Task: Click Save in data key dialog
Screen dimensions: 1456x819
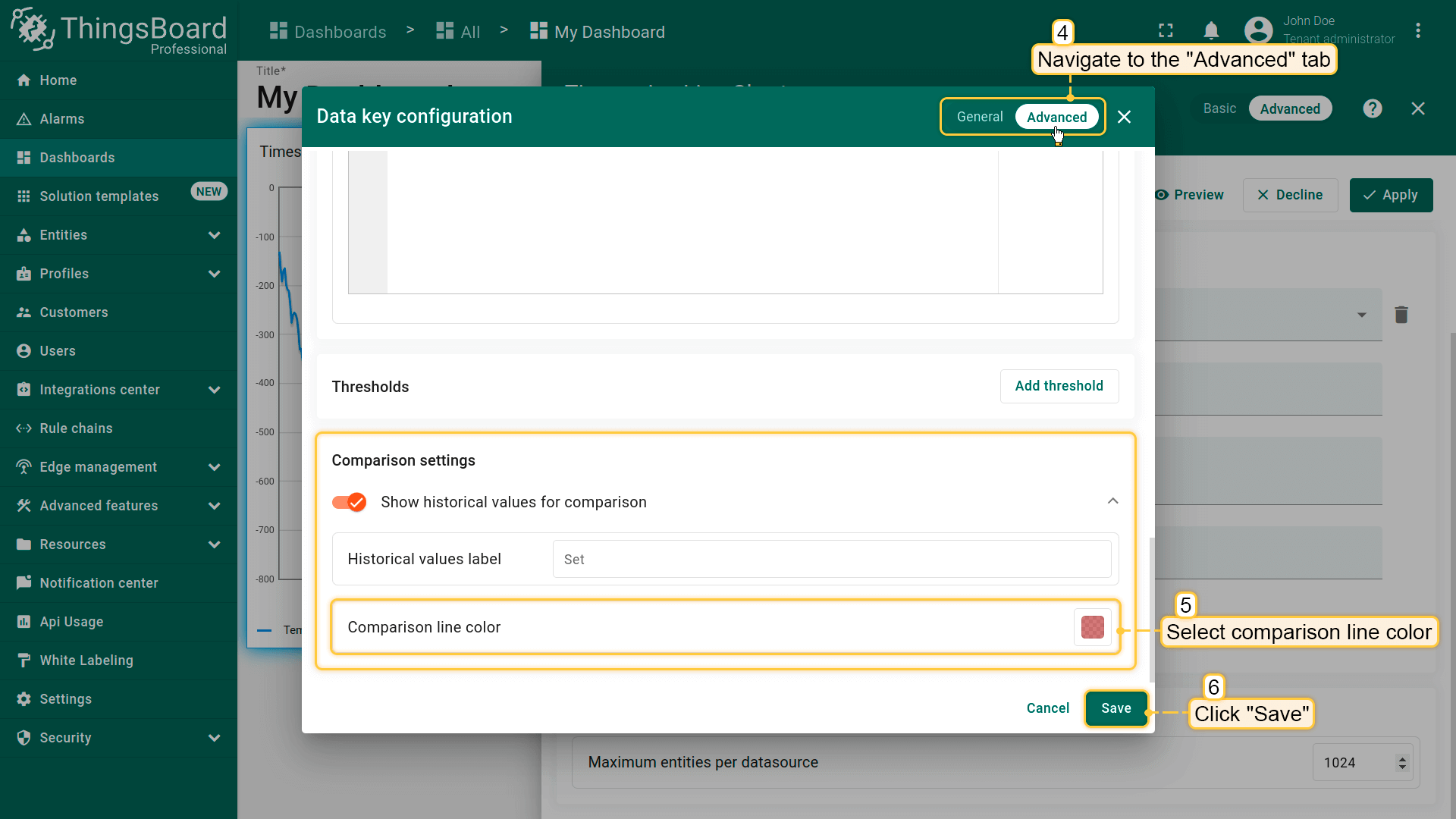Action: pyautogui.click(x=1116, y=708)
